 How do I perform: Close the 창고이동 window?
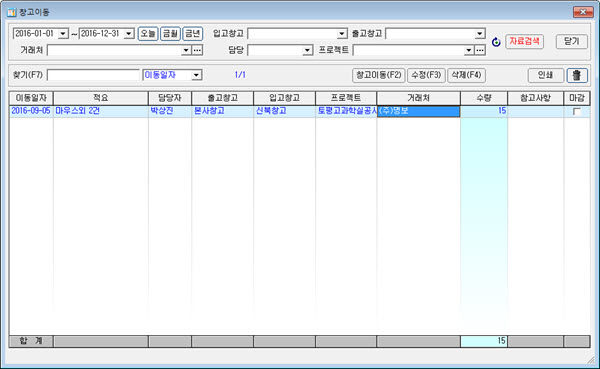pos(583,12)
